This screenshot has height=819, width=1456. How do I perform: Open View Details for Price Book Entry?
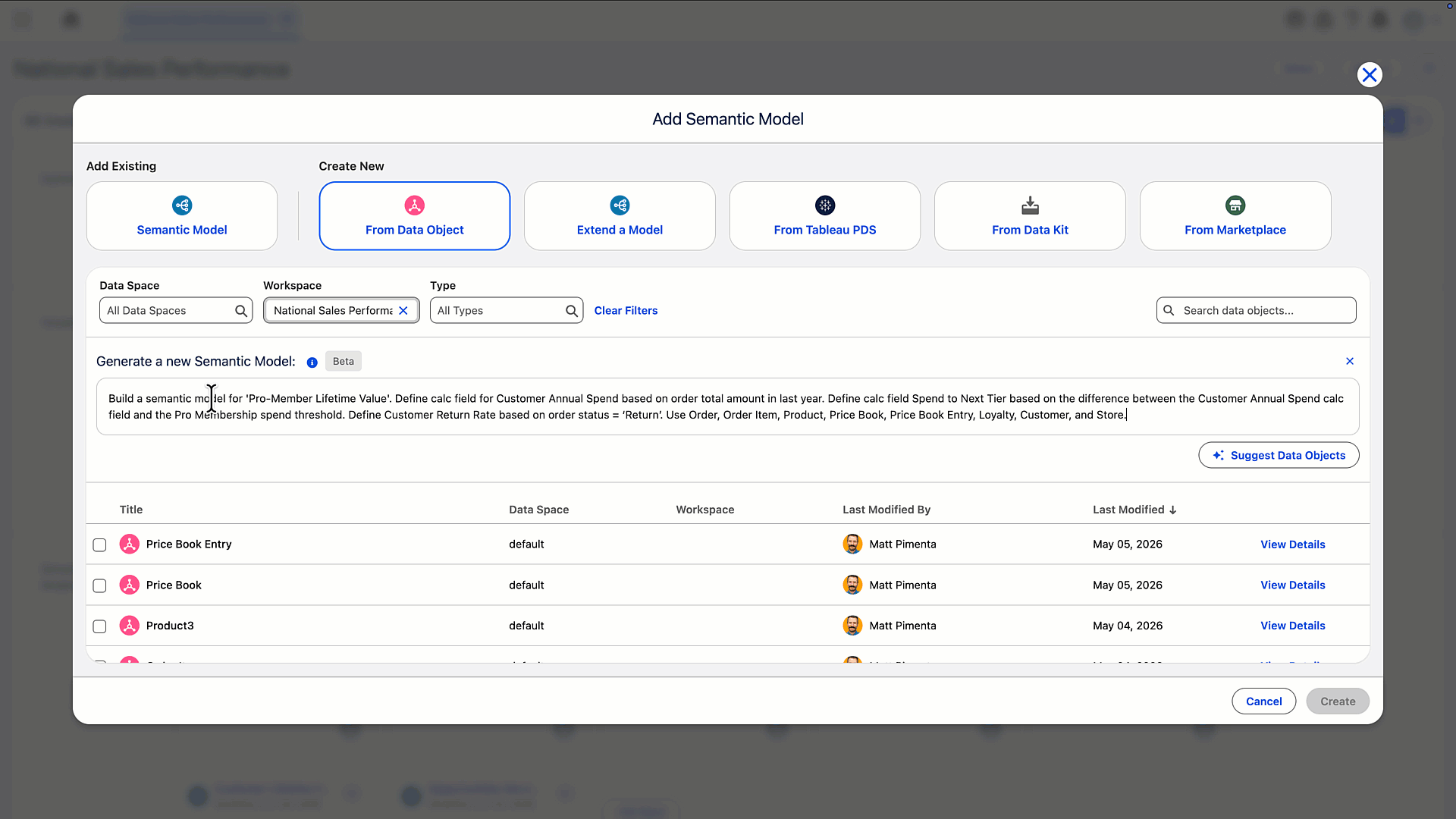tap(1293, 544)
